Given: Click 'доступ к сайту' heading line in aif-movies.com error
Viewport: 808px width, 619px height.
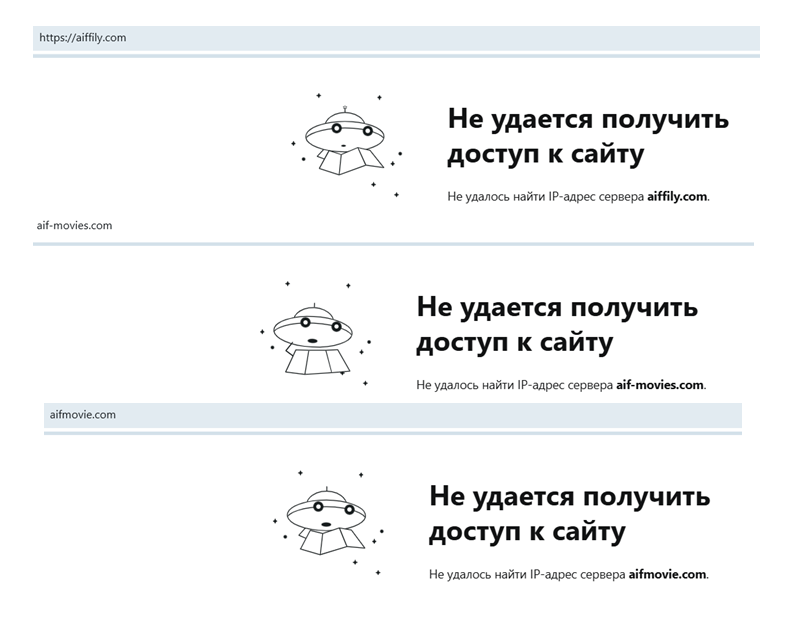Looking at the screenshot, I should point(514,342).
